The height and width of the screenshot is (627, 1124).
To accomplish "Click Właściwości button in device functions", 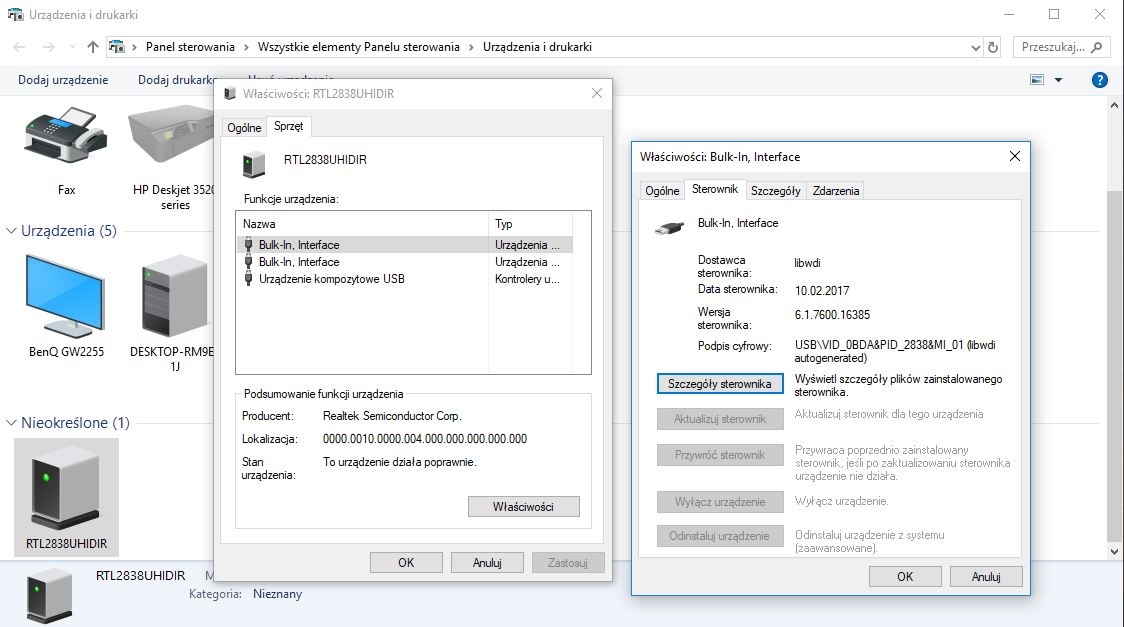I will [523, 507].
